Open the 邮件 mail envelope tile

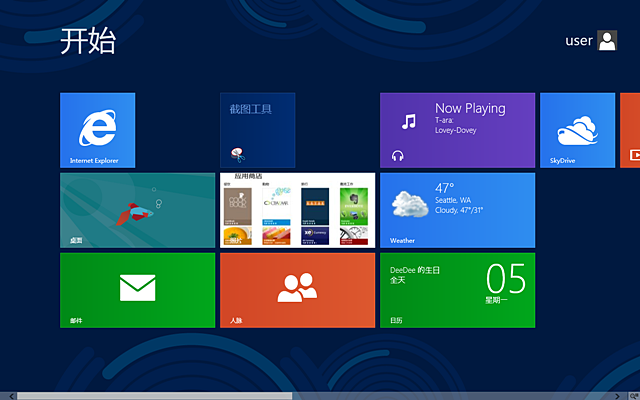pyautogui.click(x=138, y=290)
